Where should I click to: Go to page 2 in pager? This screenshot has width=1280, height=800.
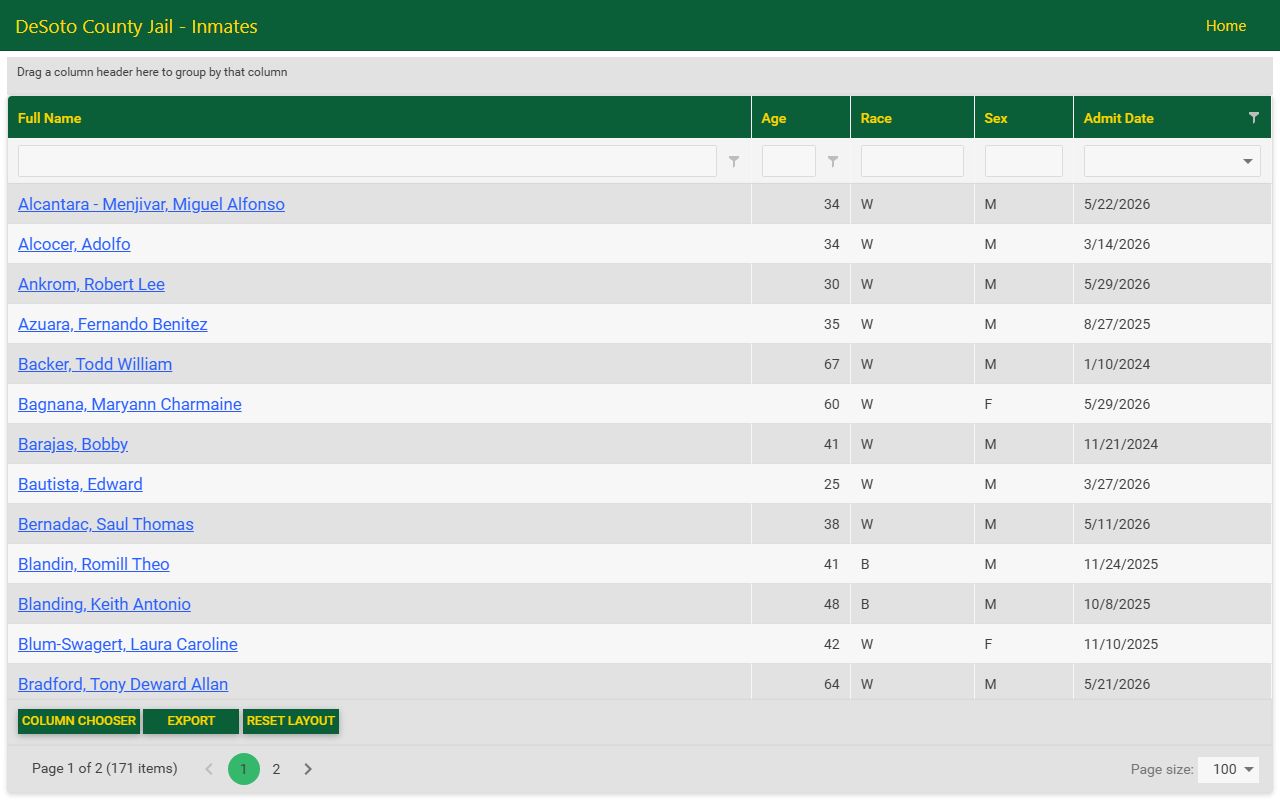[276, 769]
